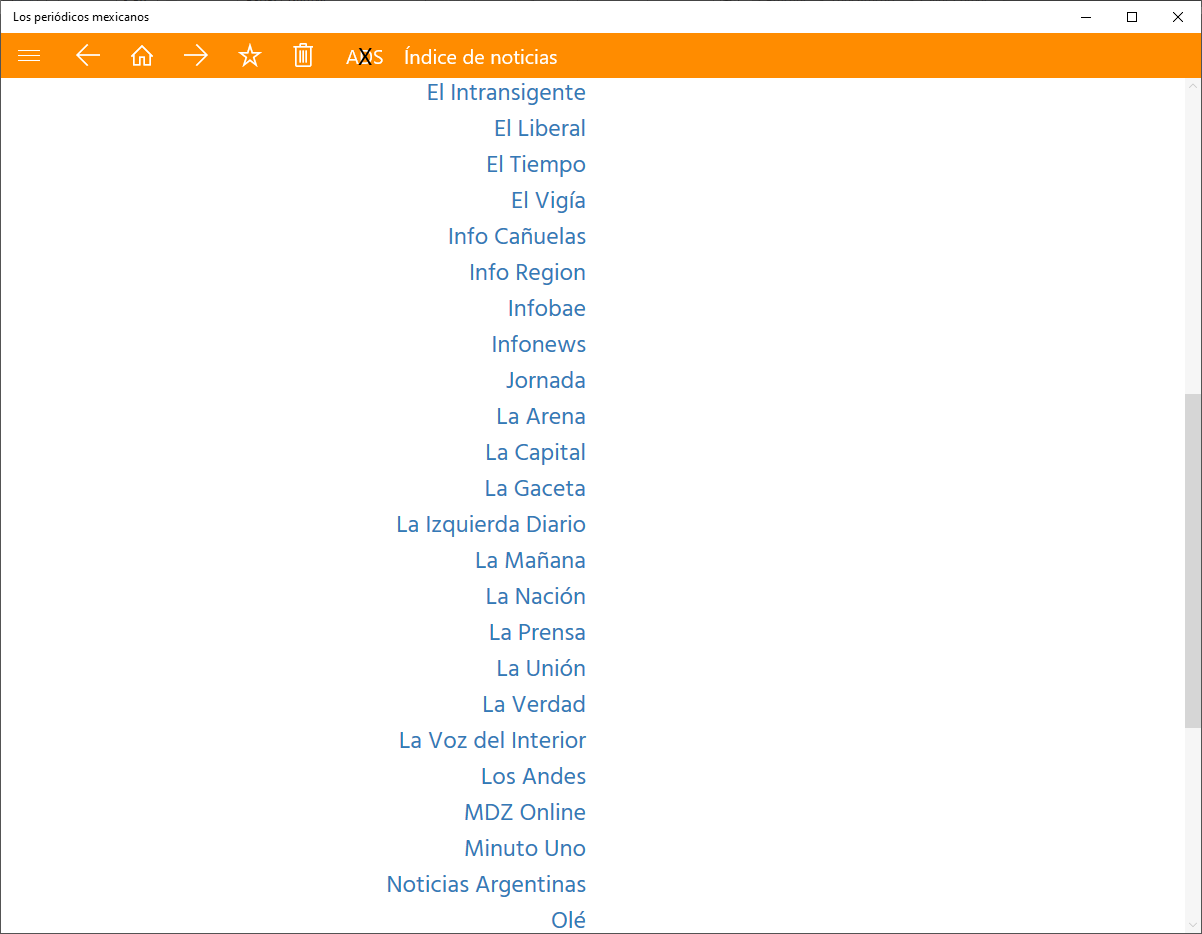Open Infonews link

[x=539, y=344]
